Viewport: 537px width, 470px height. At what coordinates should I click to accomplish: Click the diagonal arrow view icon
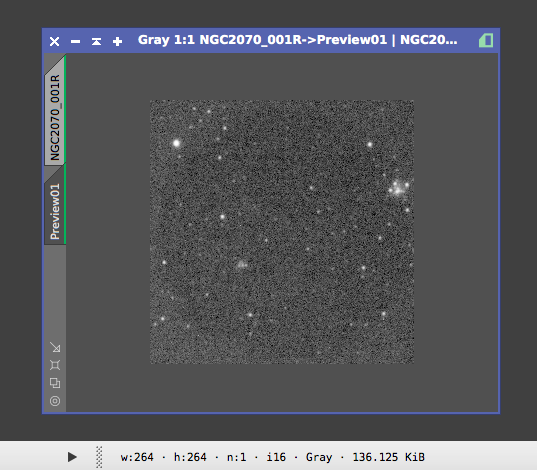(55, 347)
